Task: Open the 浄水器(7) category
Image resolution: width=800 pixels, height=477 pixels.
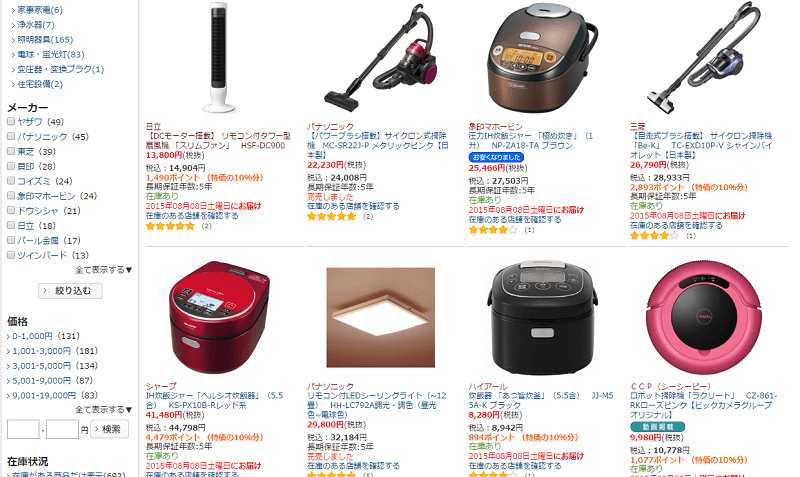Action: click(36, 24)
